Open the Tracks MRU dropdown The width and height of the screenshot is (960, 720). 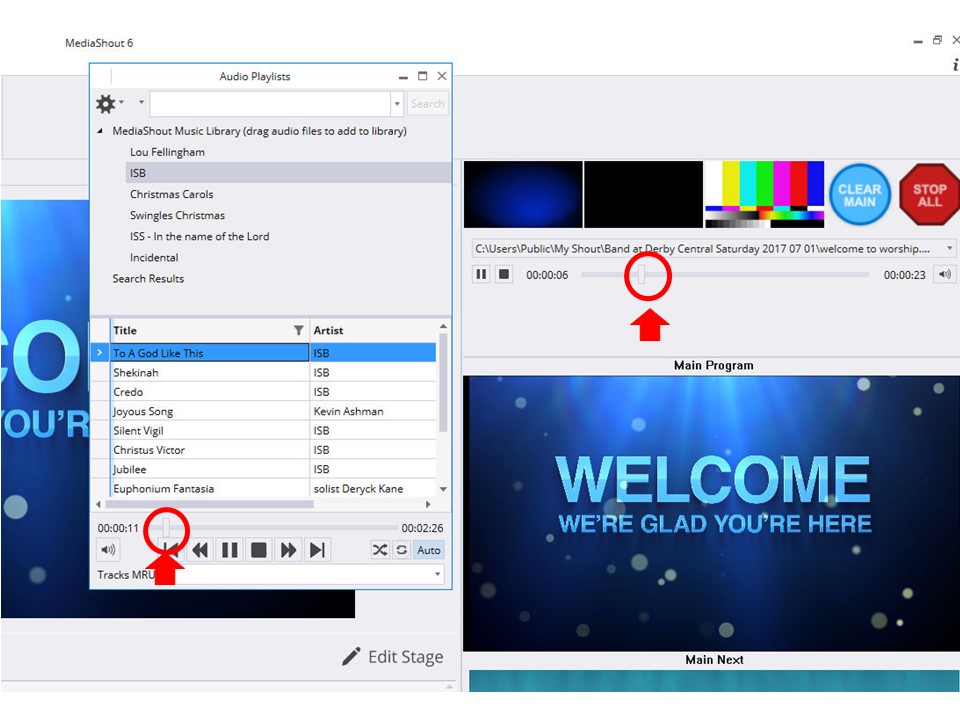pyautogui.click(x=437, y=575)
